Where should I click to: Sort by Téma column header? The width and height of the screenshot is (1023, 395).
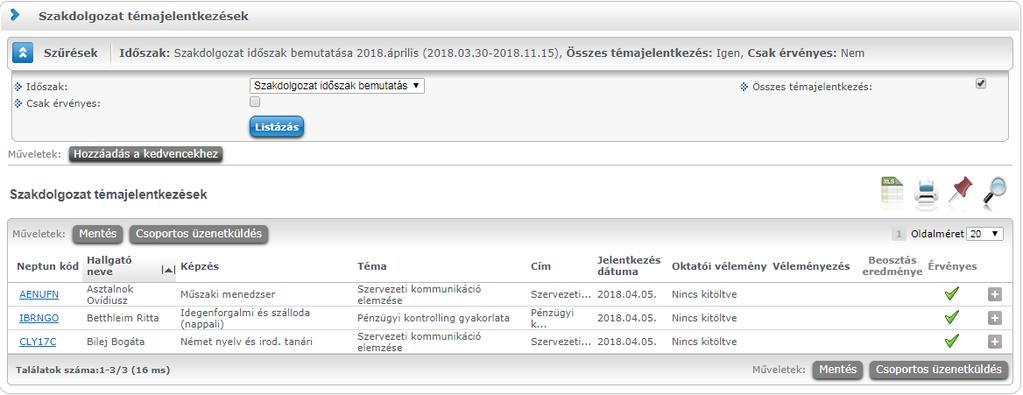372,266
